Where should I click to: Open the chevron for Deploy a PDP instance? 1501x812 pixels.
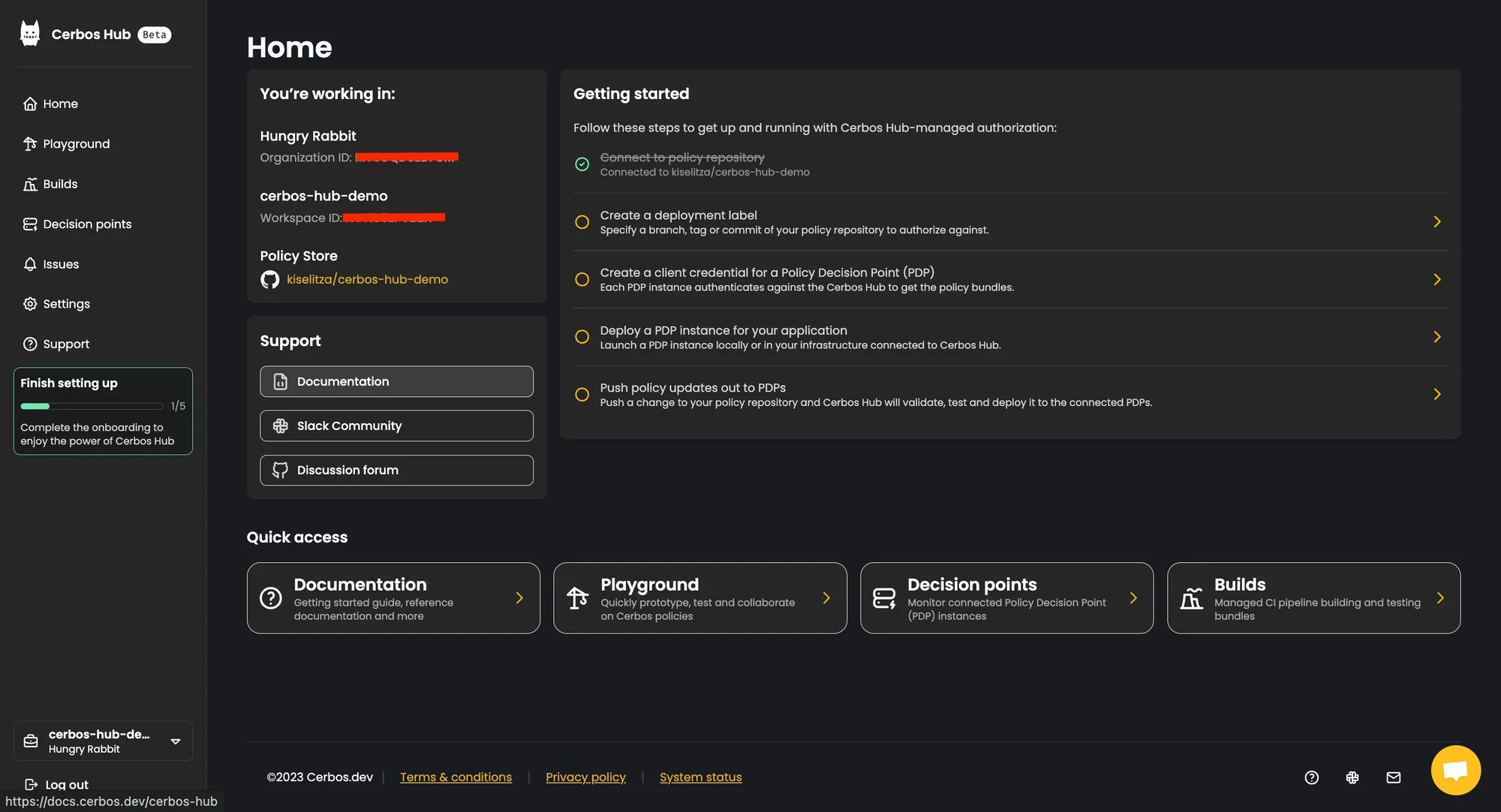coord(1437,336)
